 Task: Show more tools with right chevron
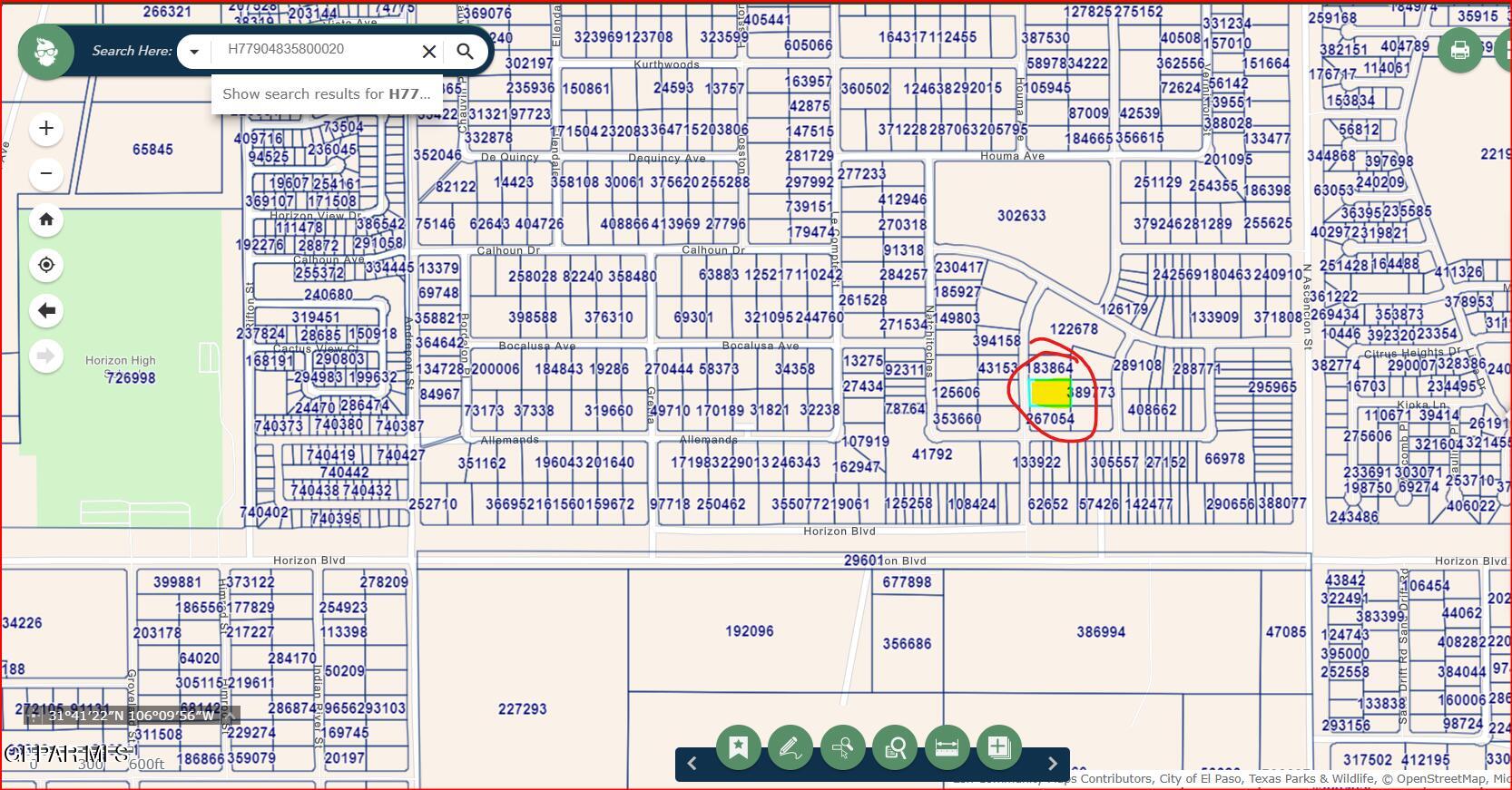click(x=1053, y=764)
